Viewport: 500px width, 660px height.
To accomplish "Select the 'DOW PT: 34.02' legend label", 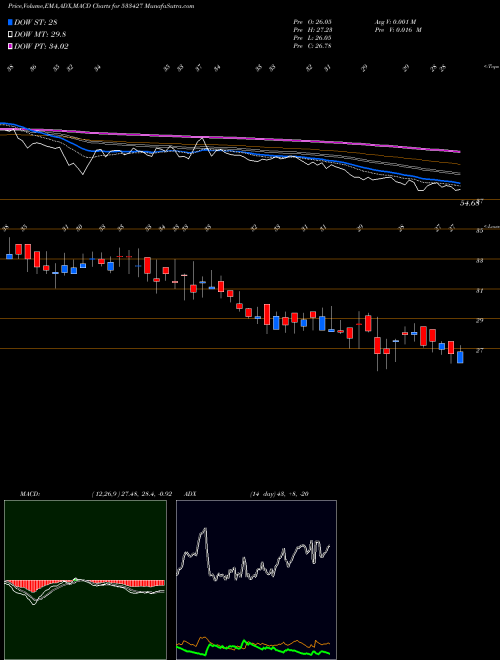I will coord(41,46).
